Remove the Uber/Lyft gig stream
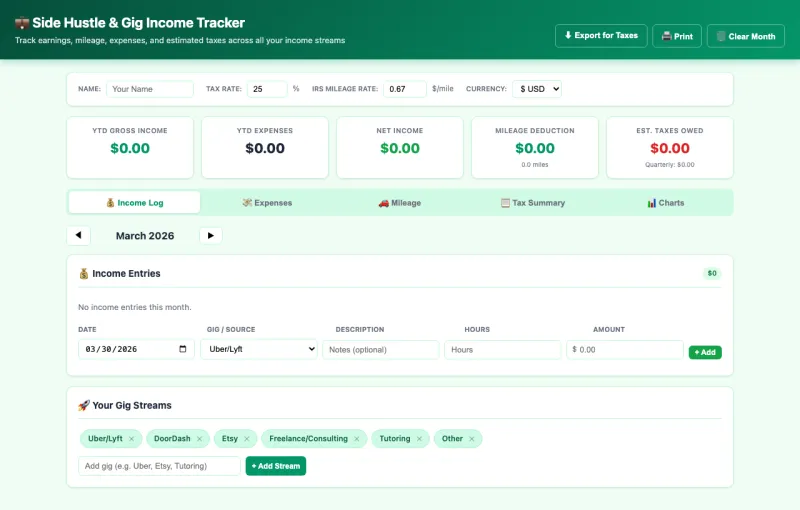The height and width of the screenshot is (510, 800). (131, 439)
